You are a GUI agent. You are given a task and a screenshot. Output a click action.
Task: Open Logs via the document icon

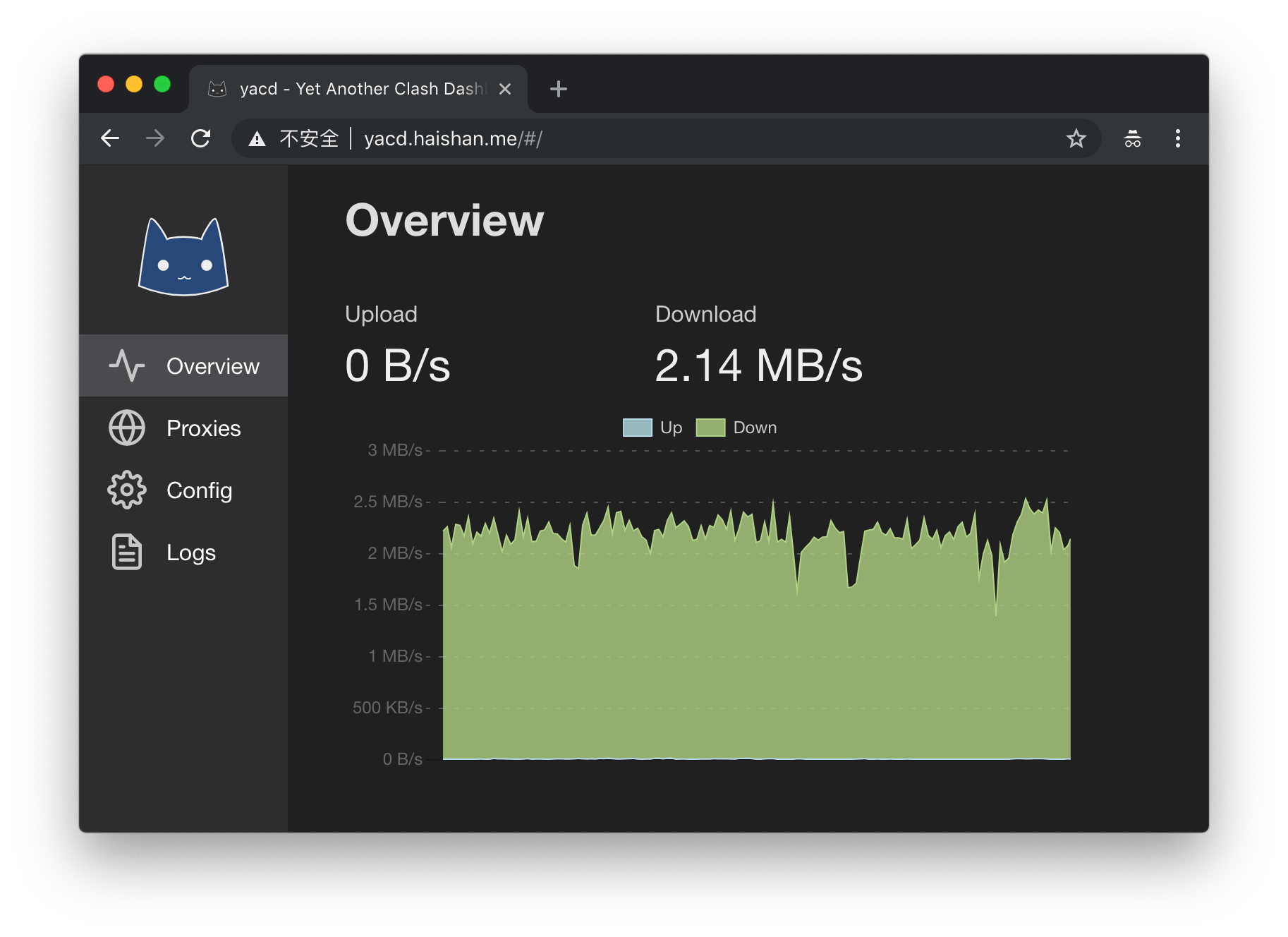point(127,552)
